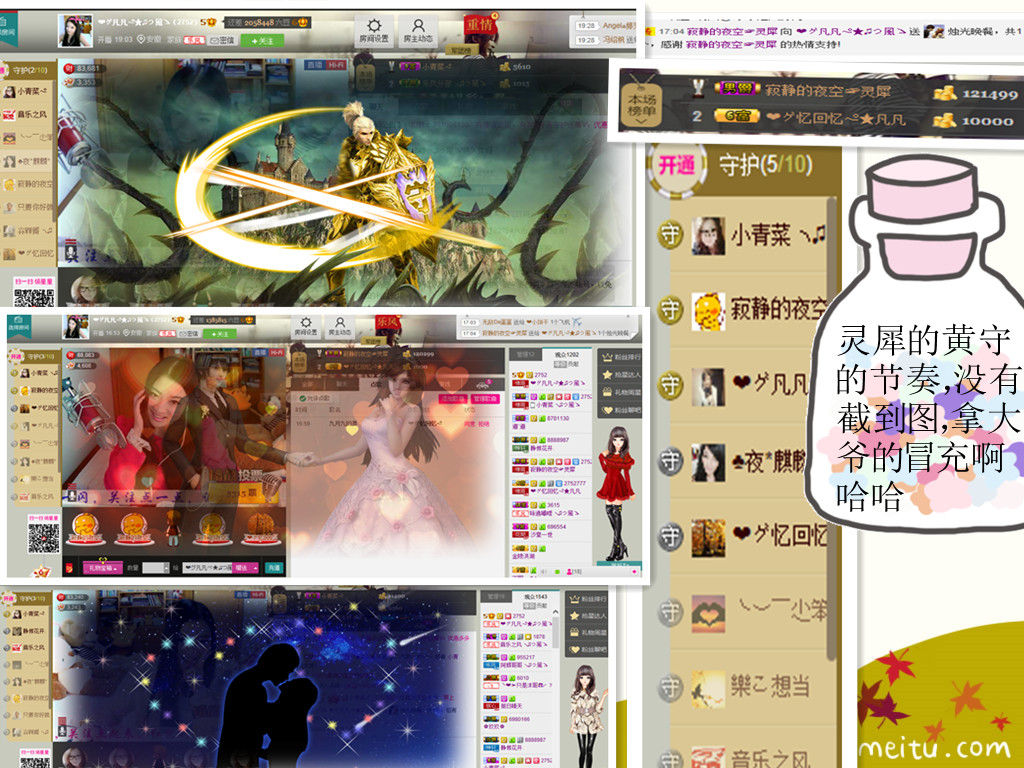1024x768 pixels.
Task: Click rank two ゲ忆回忆 row with 10000
Action: 856,119
